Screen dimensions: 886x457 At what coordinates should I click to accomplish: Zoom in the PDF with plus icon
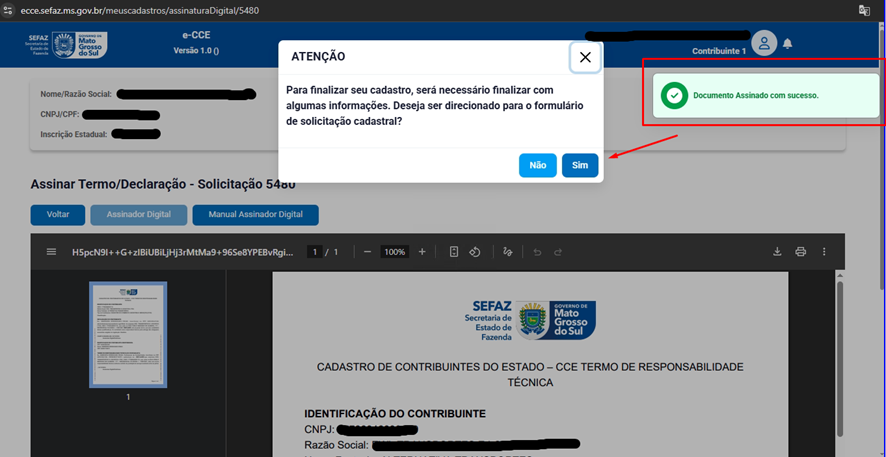coord(422,252)
